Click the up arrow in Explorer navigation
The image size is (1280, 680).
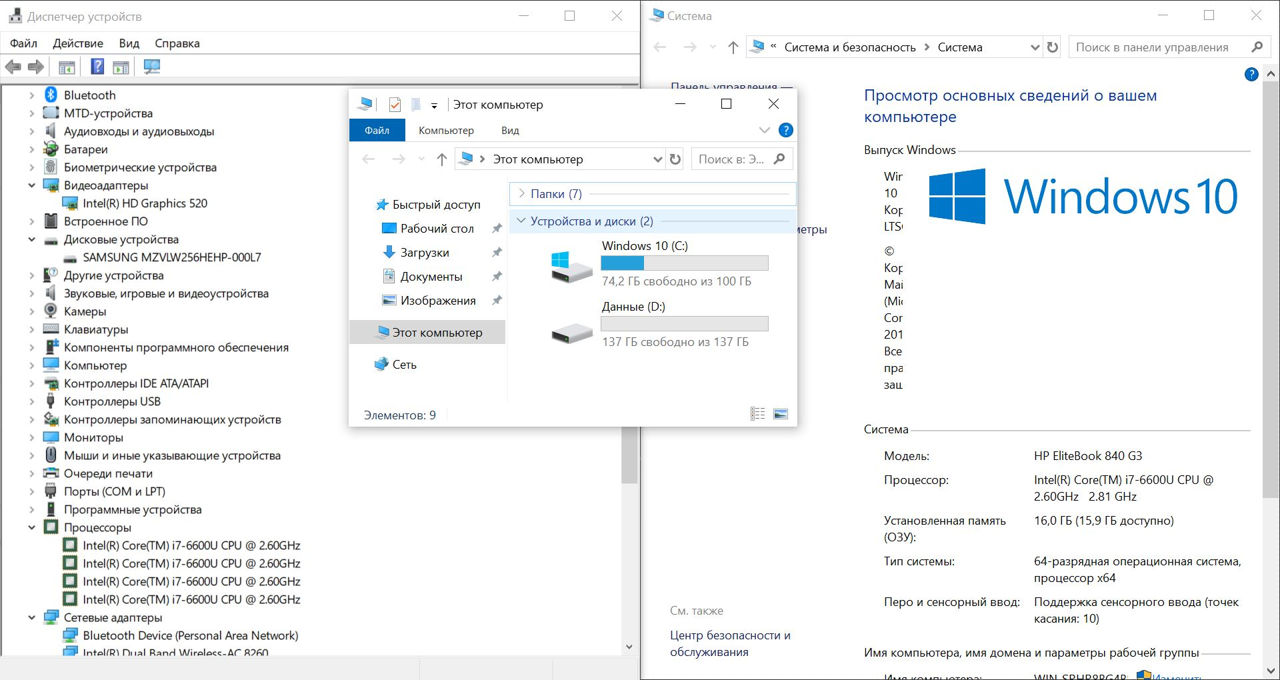pos(442,159)
